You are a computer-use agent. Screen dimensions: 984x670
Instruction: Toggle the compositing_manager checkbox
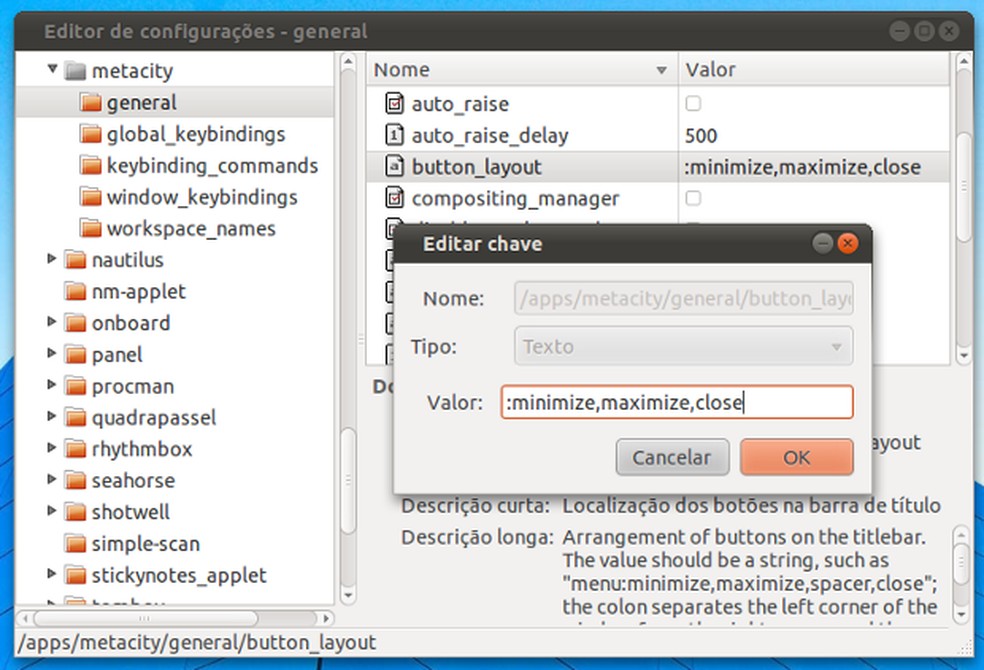693,198
